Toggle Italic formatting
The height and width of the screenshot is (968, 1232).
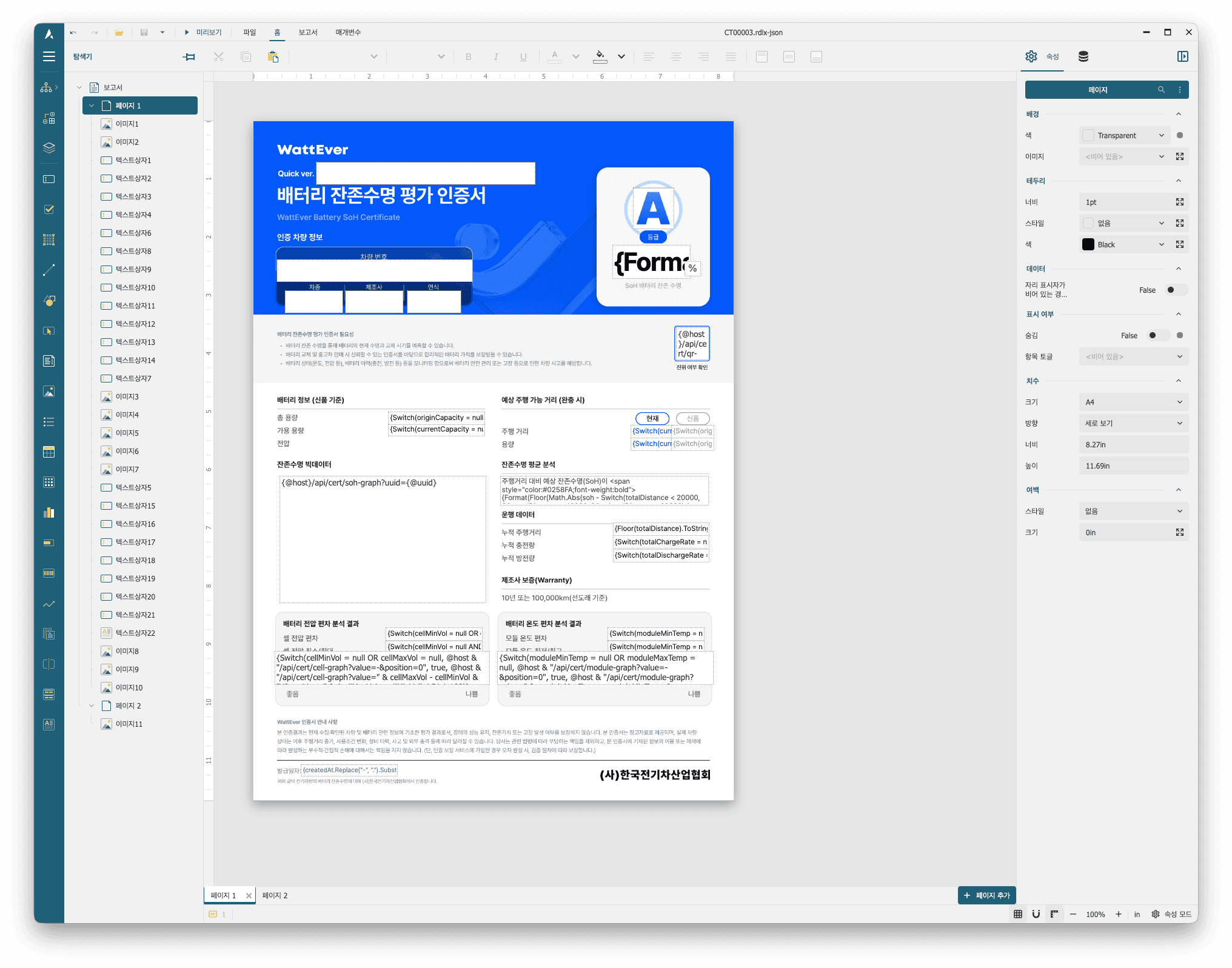pos(496,56)
